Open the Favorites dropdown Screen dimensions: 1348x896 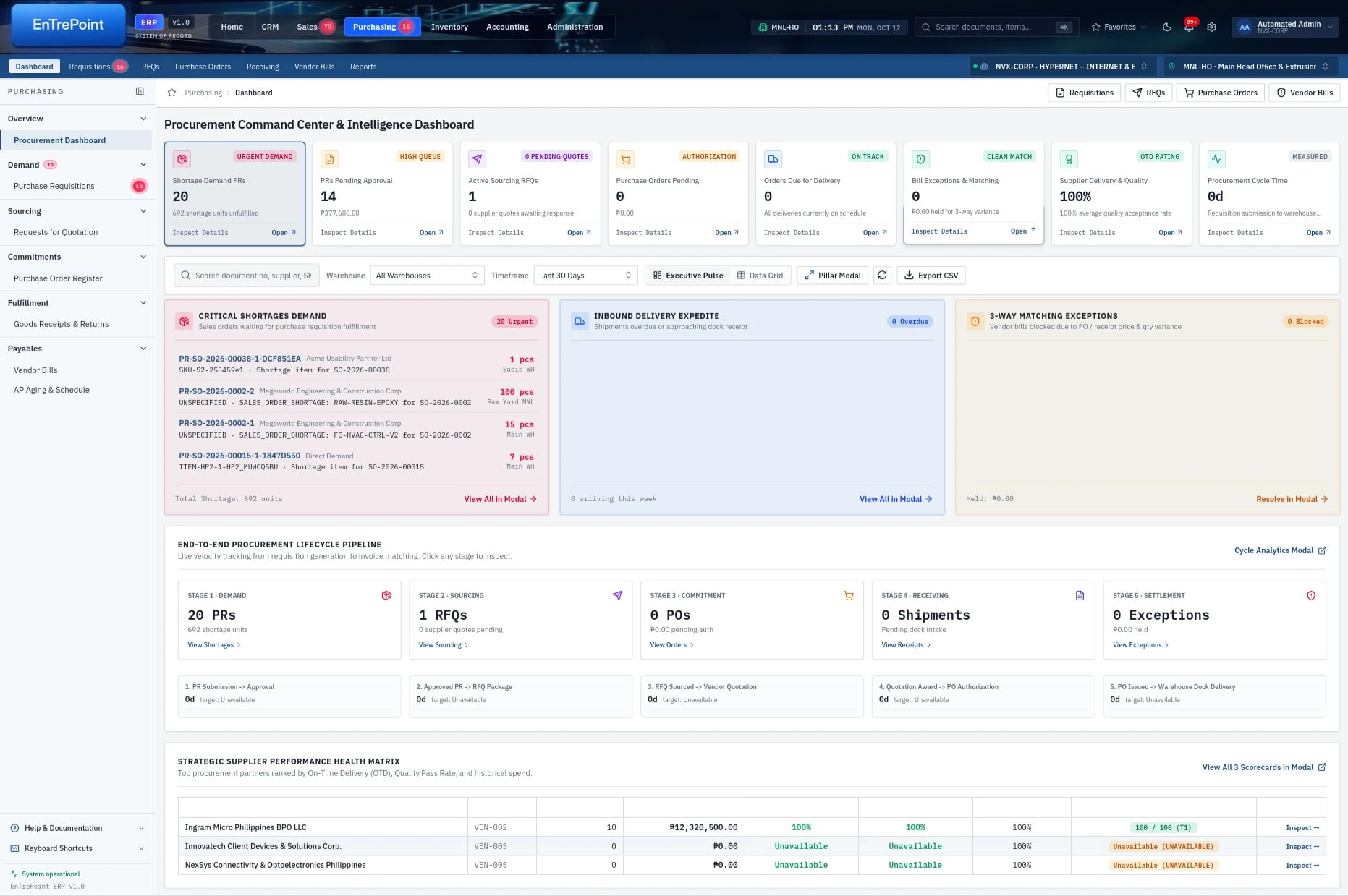tap(1119, 27)
